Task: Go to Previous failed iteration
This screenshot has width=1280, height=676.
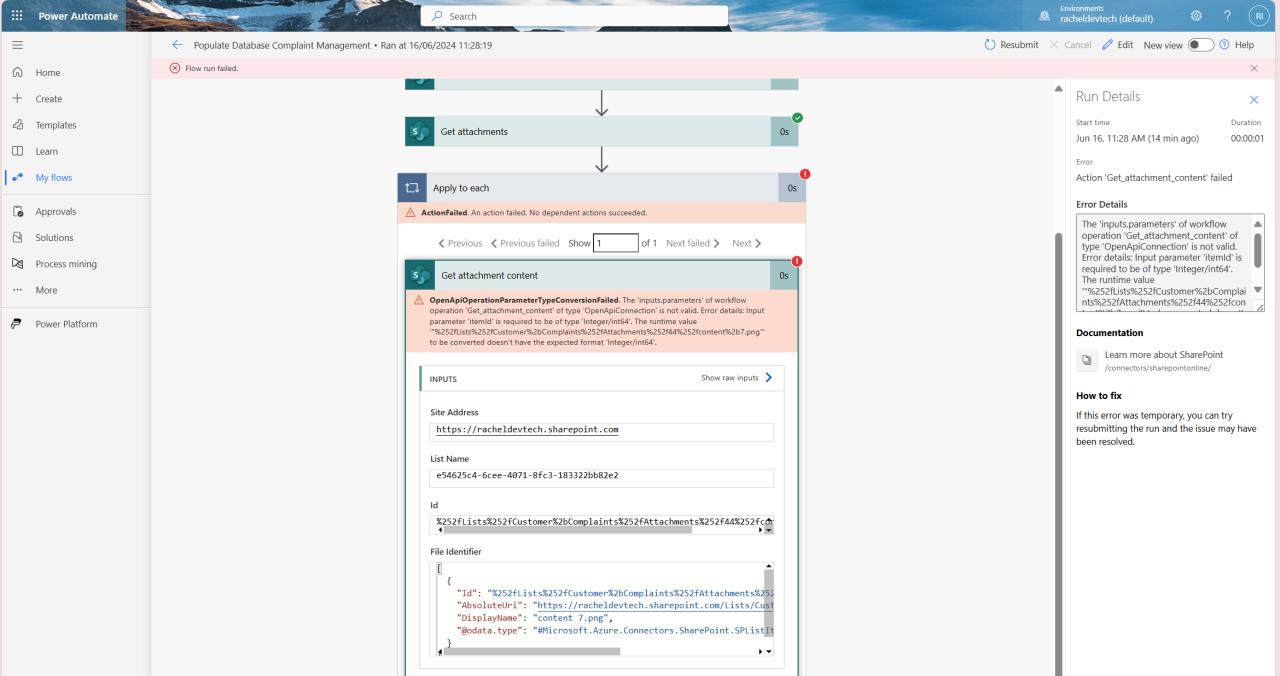Action: pos(524,243)
